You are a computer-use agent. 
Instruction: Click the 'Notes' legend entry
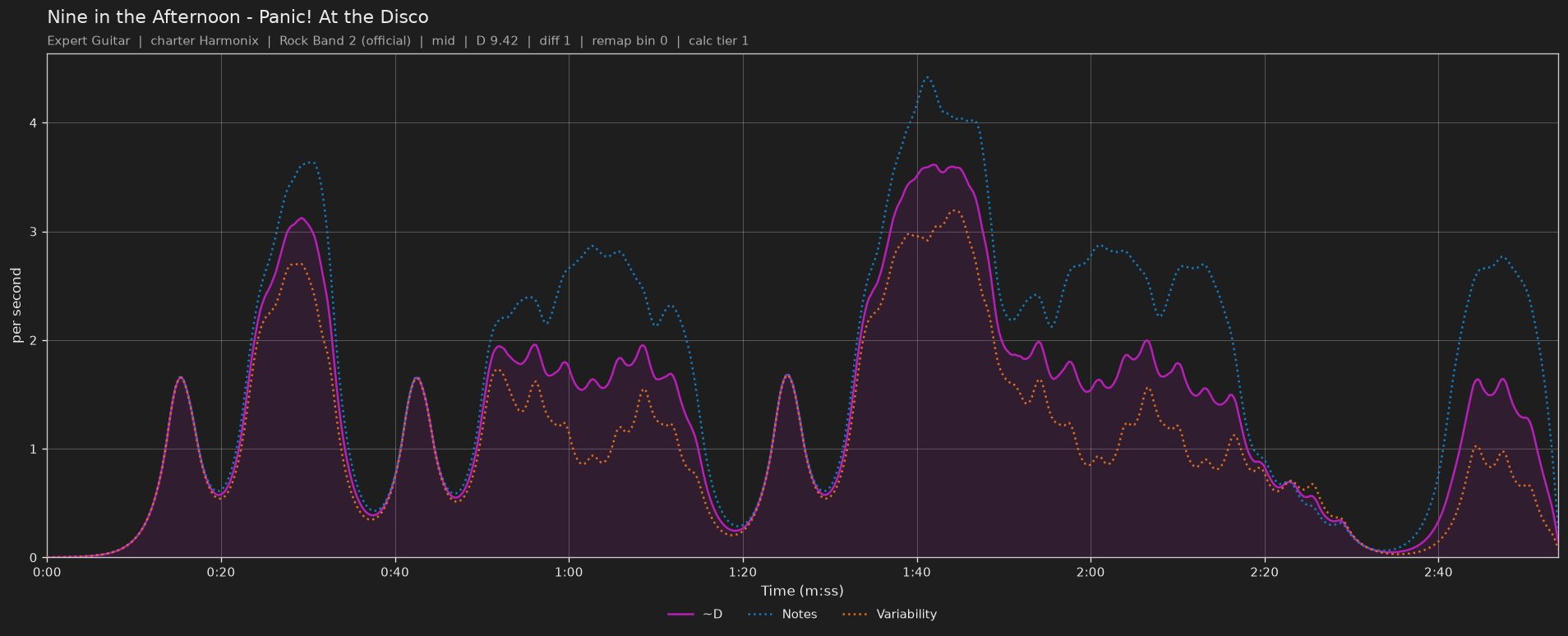click(782, 614)
